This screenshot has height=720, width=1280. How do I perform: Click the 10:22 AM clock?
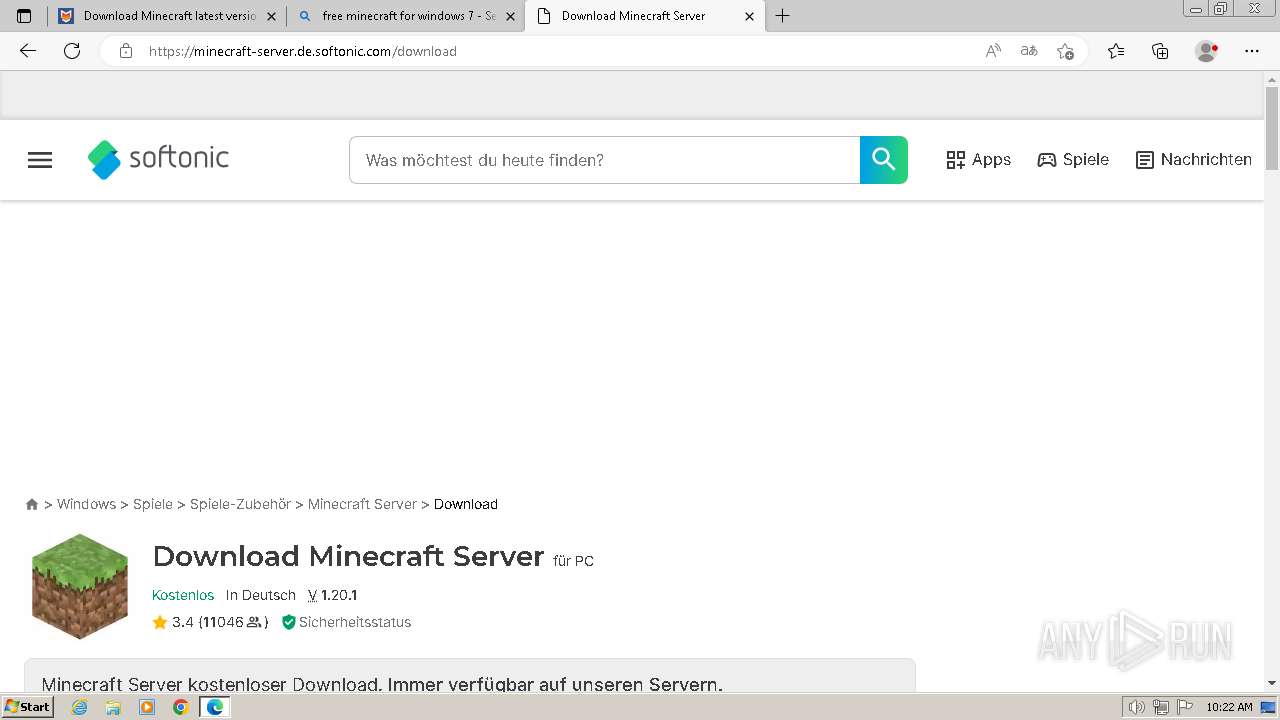pos(1229,707)
